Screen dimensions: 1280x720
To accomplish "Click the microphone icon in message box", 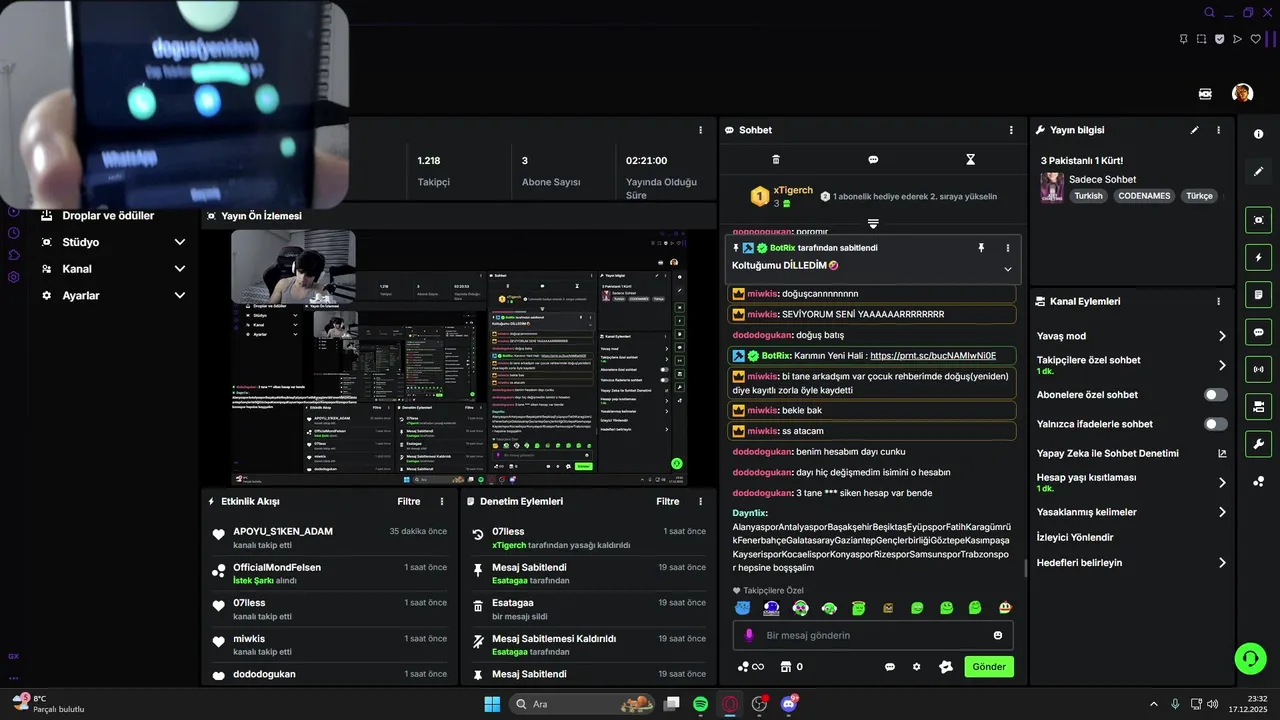I will (749, 635).
